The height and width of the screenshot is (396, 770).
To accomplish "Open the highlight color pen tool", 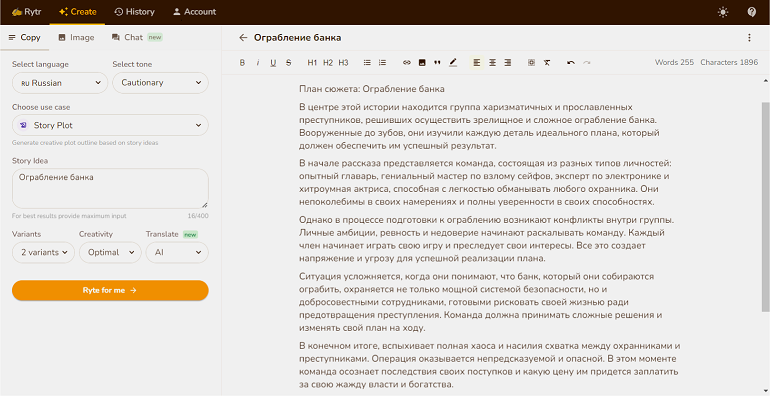I will (x=453, y=62).
